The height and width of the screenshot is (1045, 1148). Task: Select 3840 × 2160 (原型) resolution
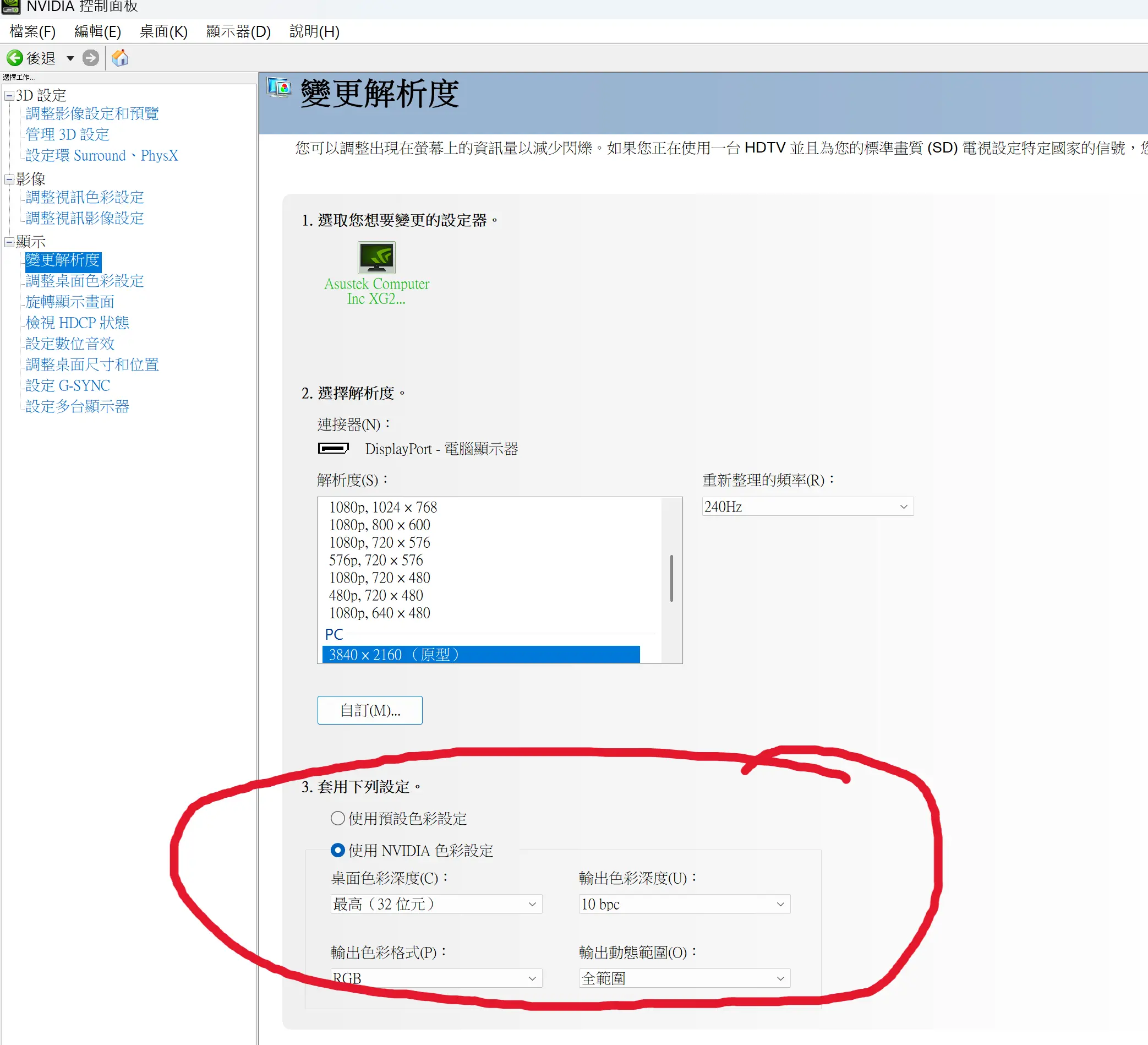tap(481, 655)
